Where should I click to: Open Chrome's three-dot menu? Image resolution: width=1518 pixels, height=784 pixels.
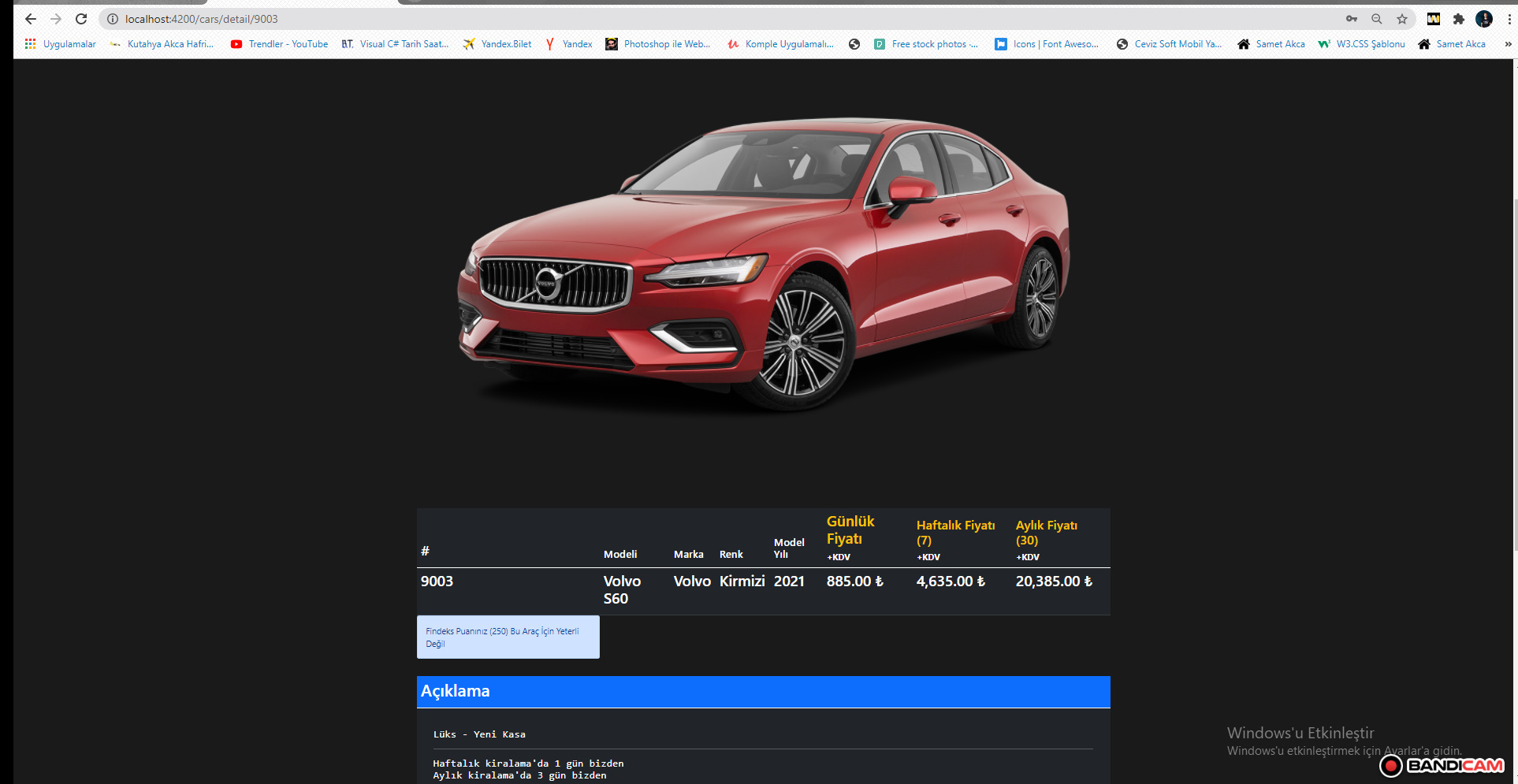[1509, 18]
